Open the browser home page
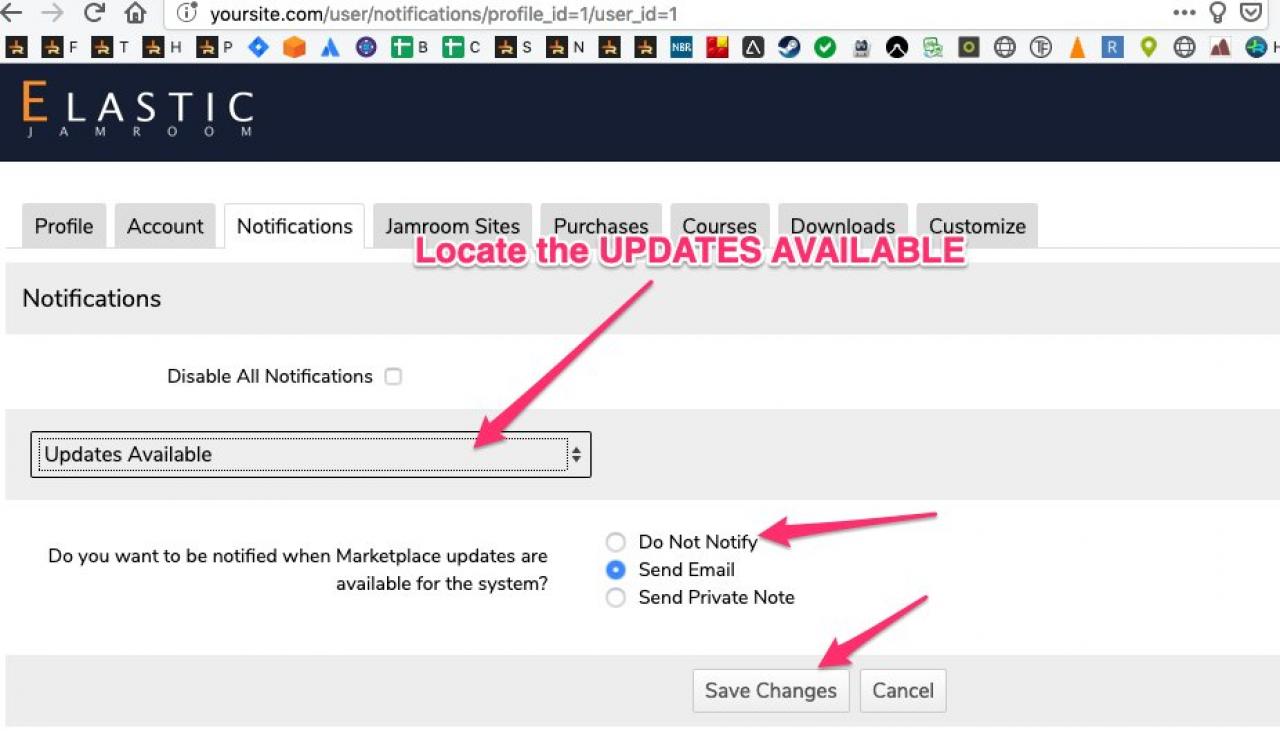The width and height of the screenshot is (1280, 735). 135,14
